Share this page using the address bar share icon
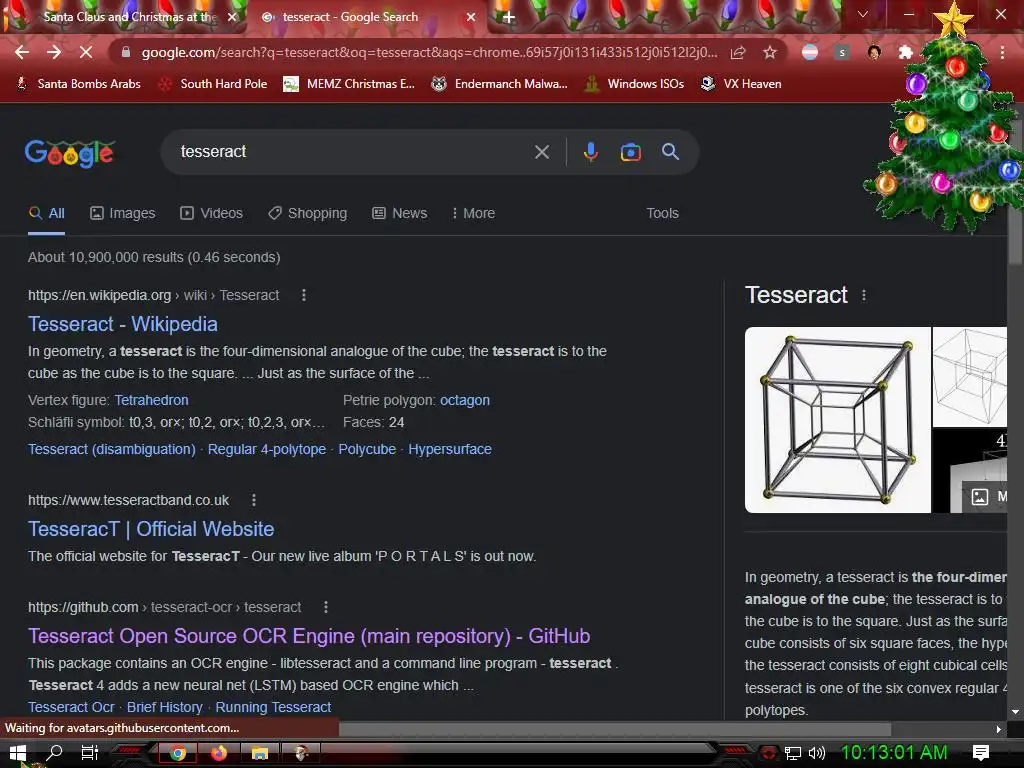 738,52
